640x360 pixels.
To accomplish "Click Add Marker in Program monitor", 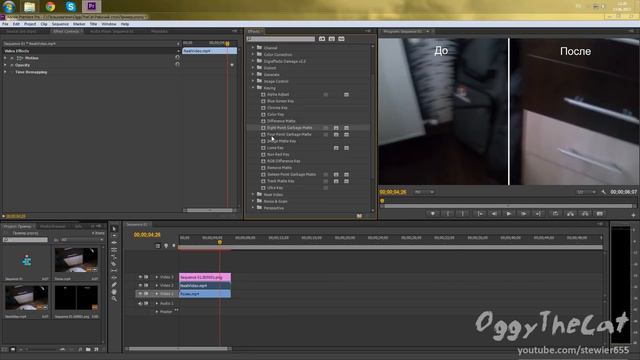I will tap(433, 213).
